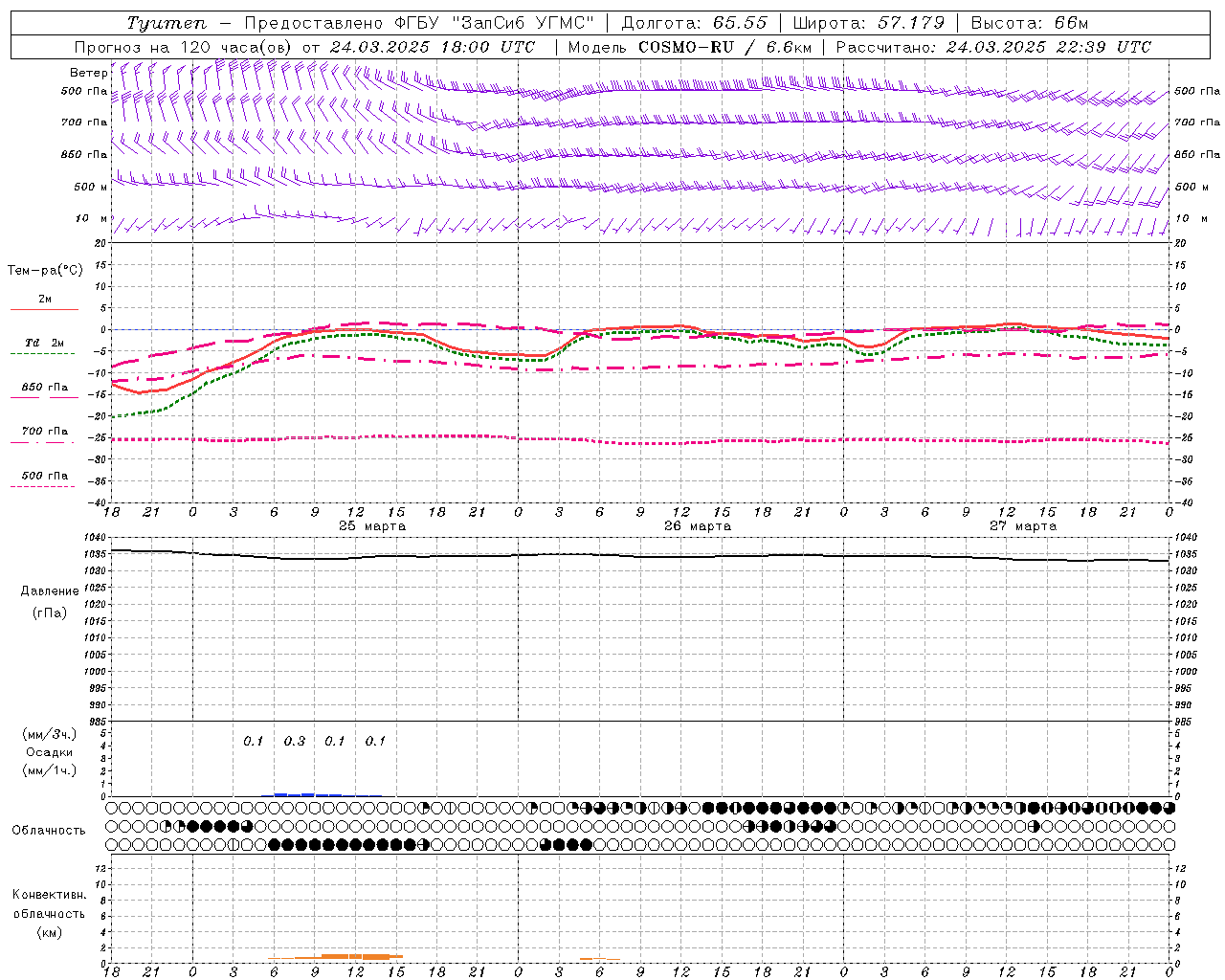Viewport: 1225px width, 980px height.
Task: Click the "Давление" pressure panel label
Action: tap(49, 591)
